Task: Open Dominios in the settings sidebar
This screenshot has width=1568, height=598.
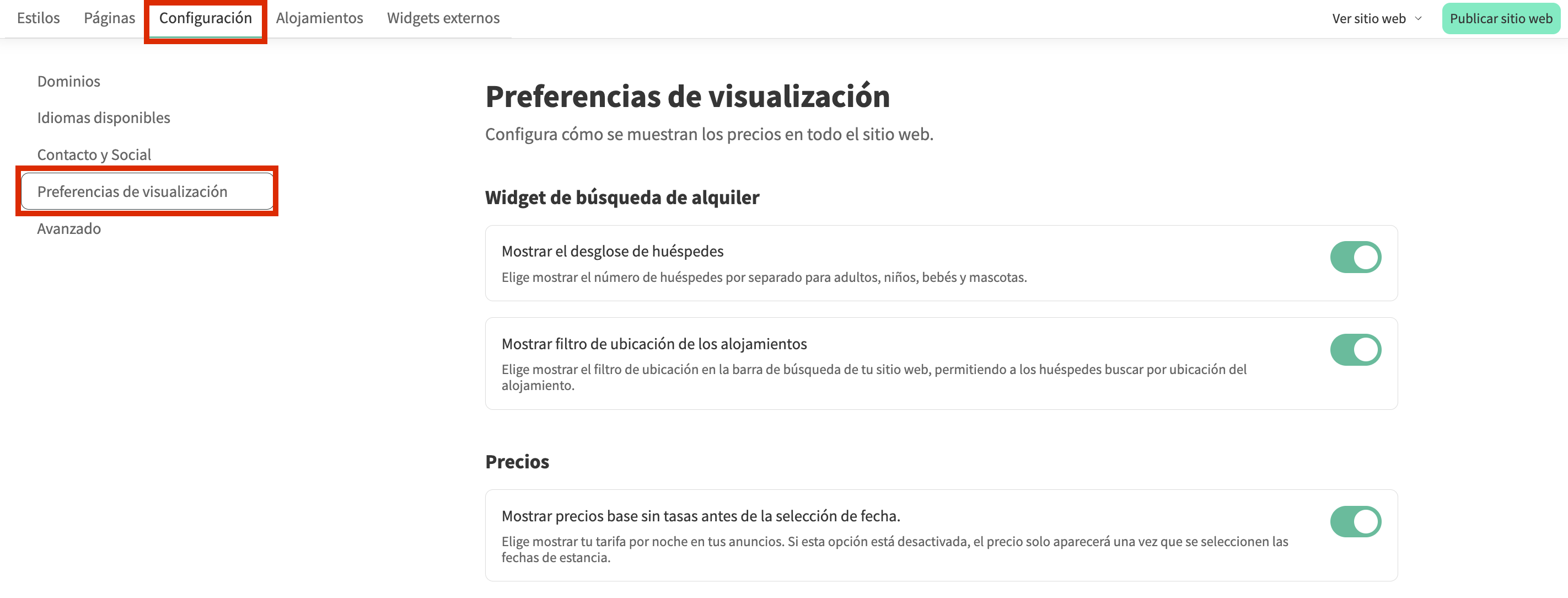Action: pyautogui.click(x=69, y=81)
